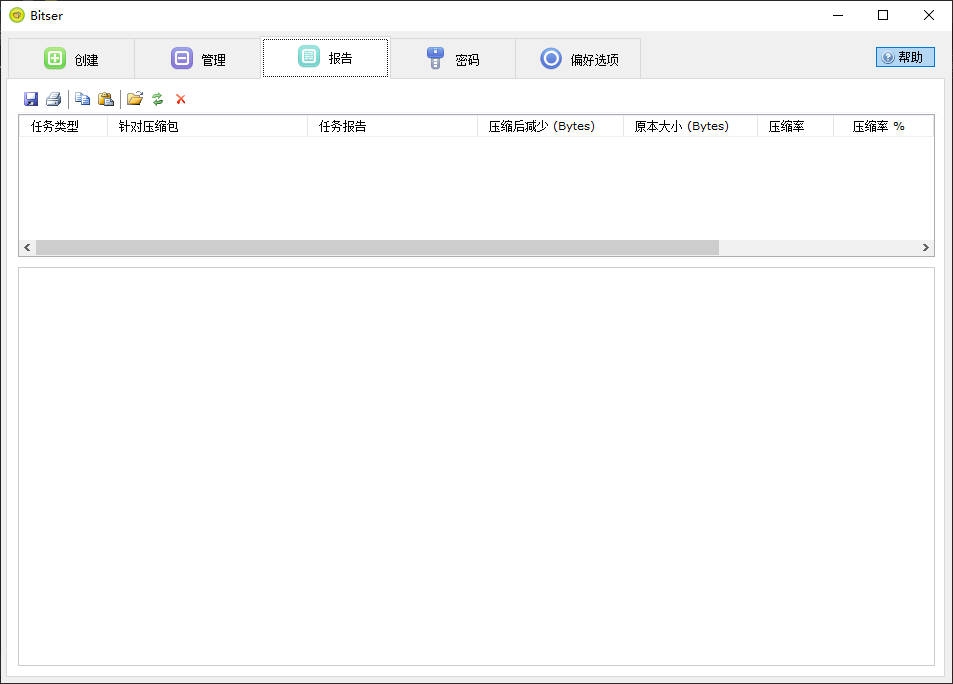Click the green refresh arrows icon
Screen dimensions: 953x684
pos(158,99)
